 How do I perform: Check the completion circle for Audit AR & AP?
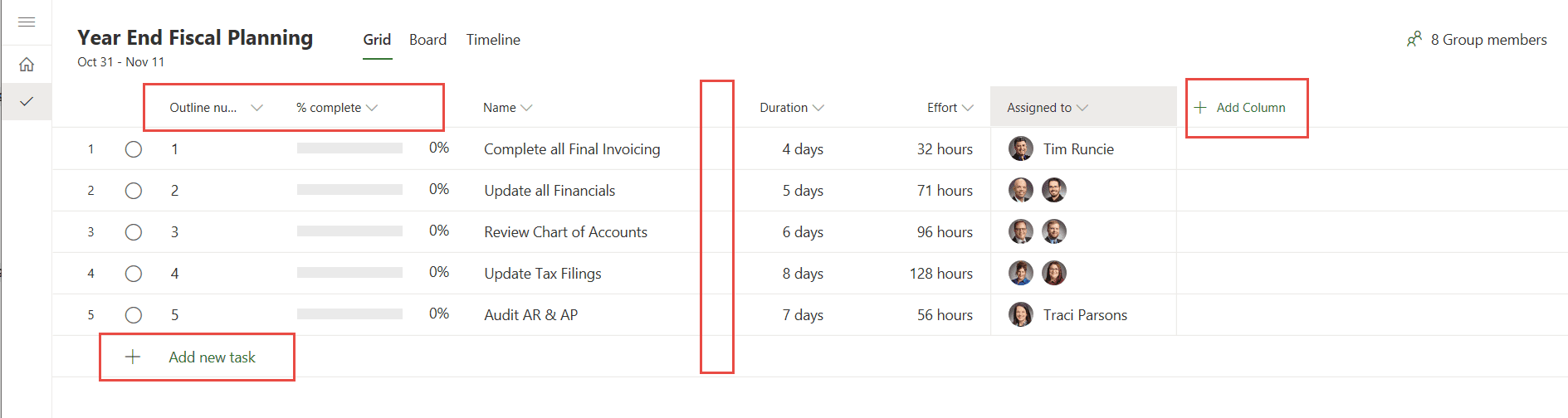tap(134, 315)
